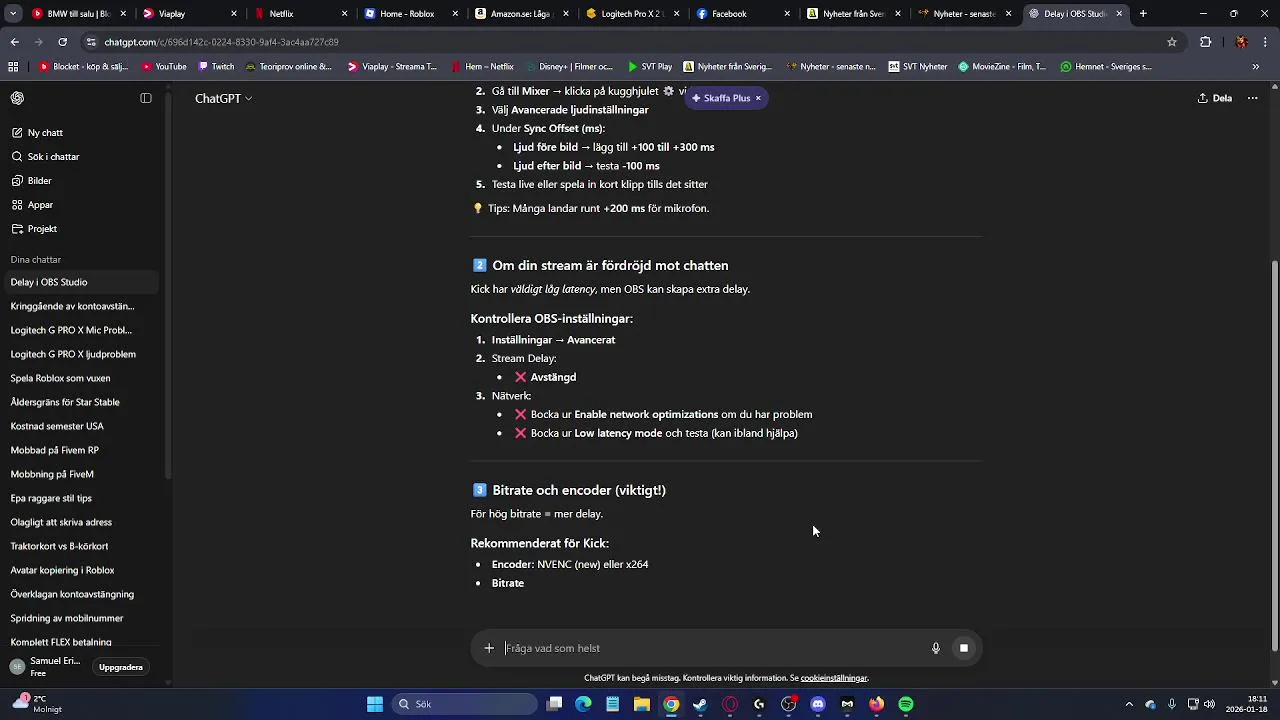Open OBS Studio from the taskbar
Screen dimensions: 1280x720
[x=788, y=704]
